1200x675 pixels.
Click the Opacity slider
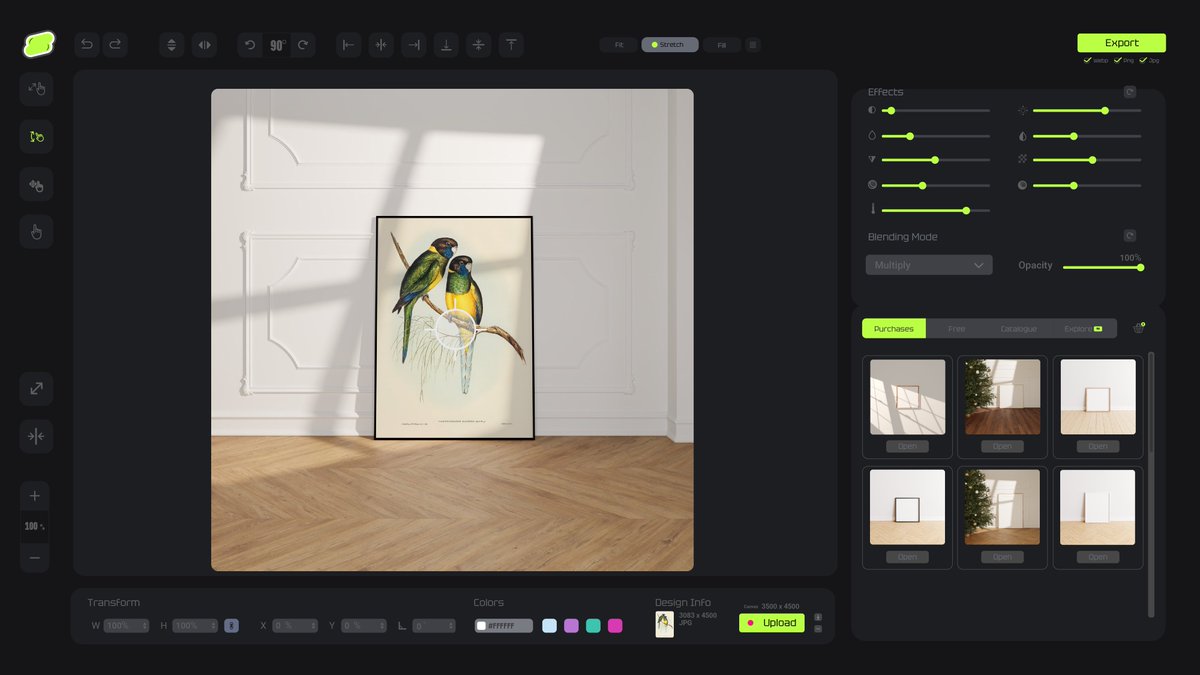(x=1103, y=267)
